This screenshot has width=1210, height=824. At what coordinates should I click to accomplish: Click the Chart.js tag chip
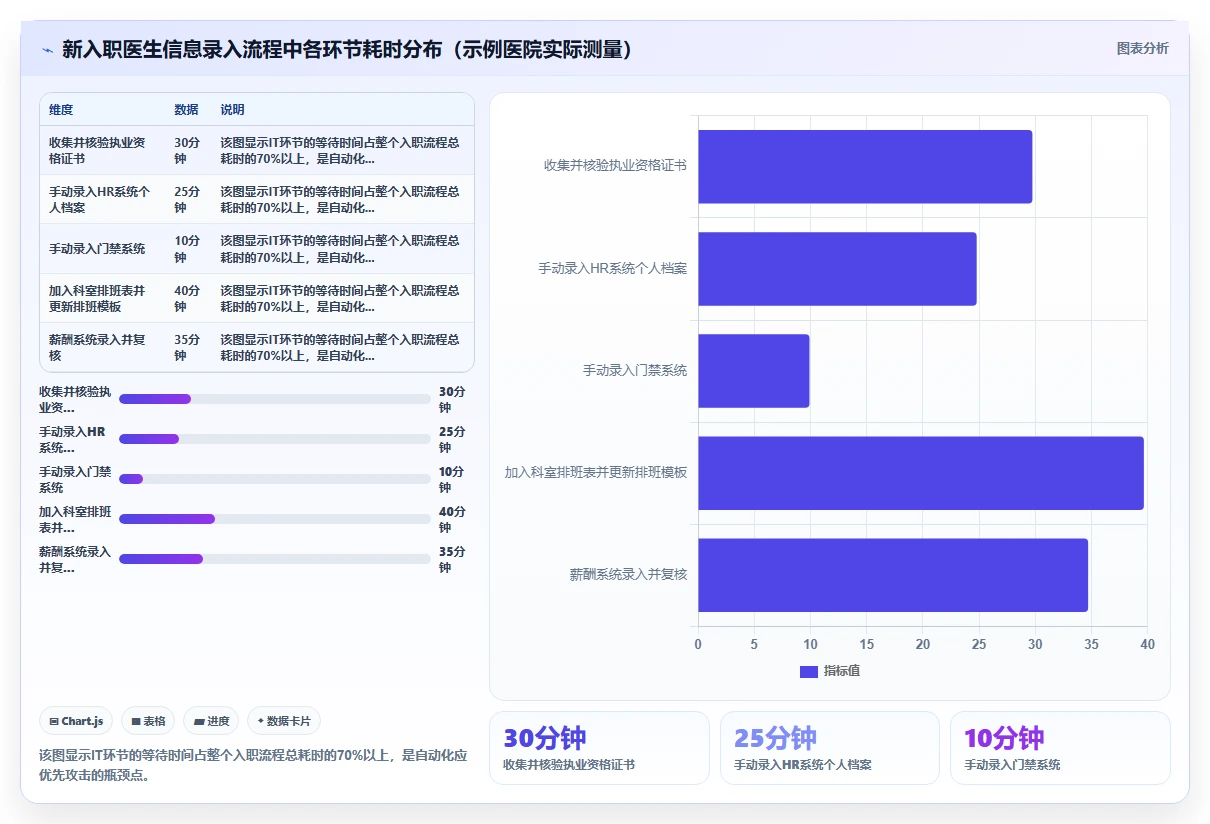[76, 721]
